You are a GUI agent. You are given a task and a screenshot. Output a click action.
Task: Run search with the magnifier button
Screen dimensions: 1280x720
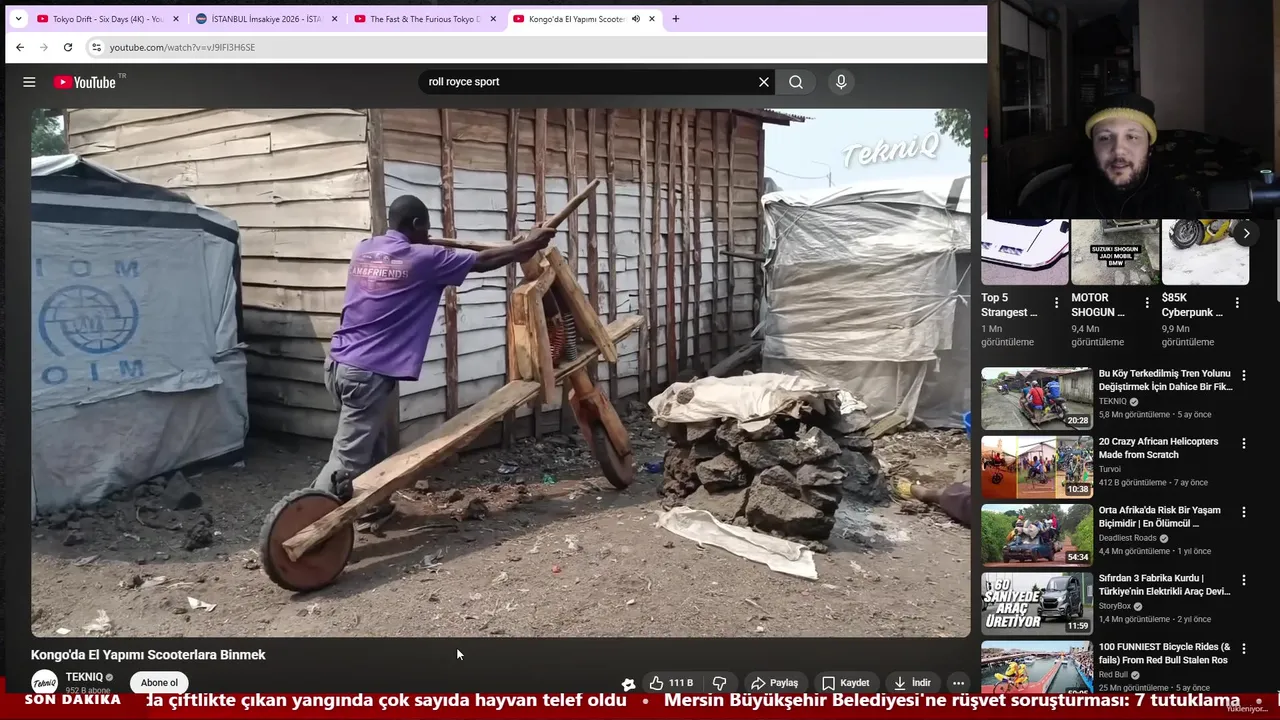(796, 82)
